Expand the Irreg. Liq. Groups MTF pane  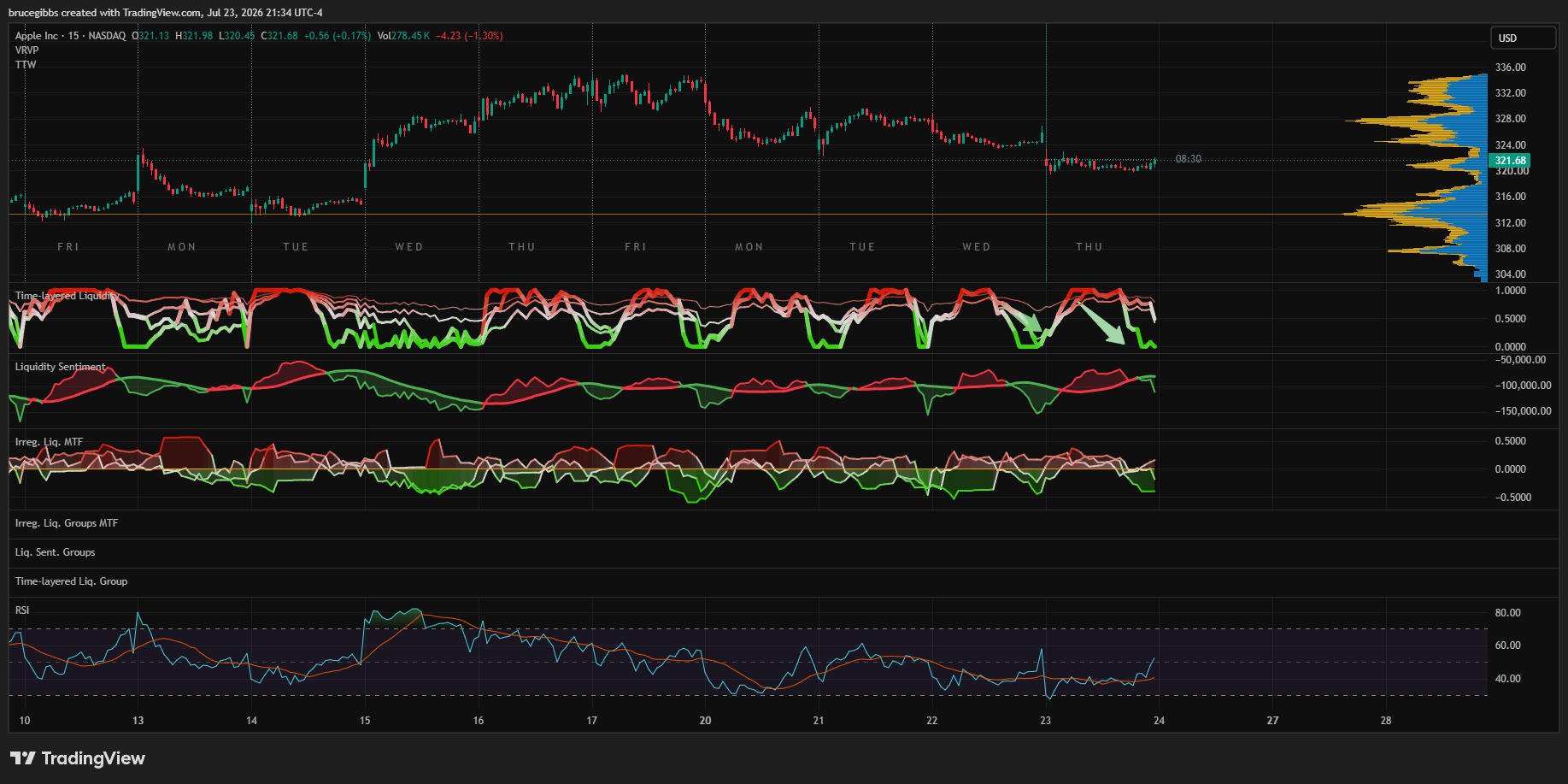point(67,523)
